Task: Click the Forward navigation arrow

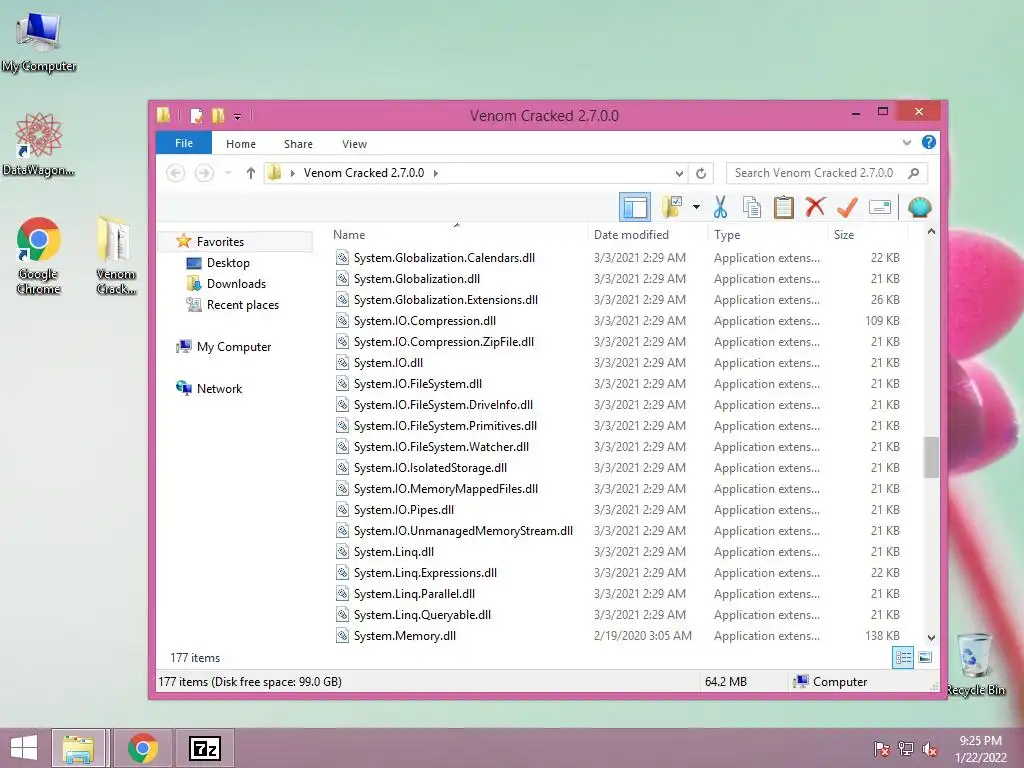Action: pyautogui.click(x=204, y=173)
